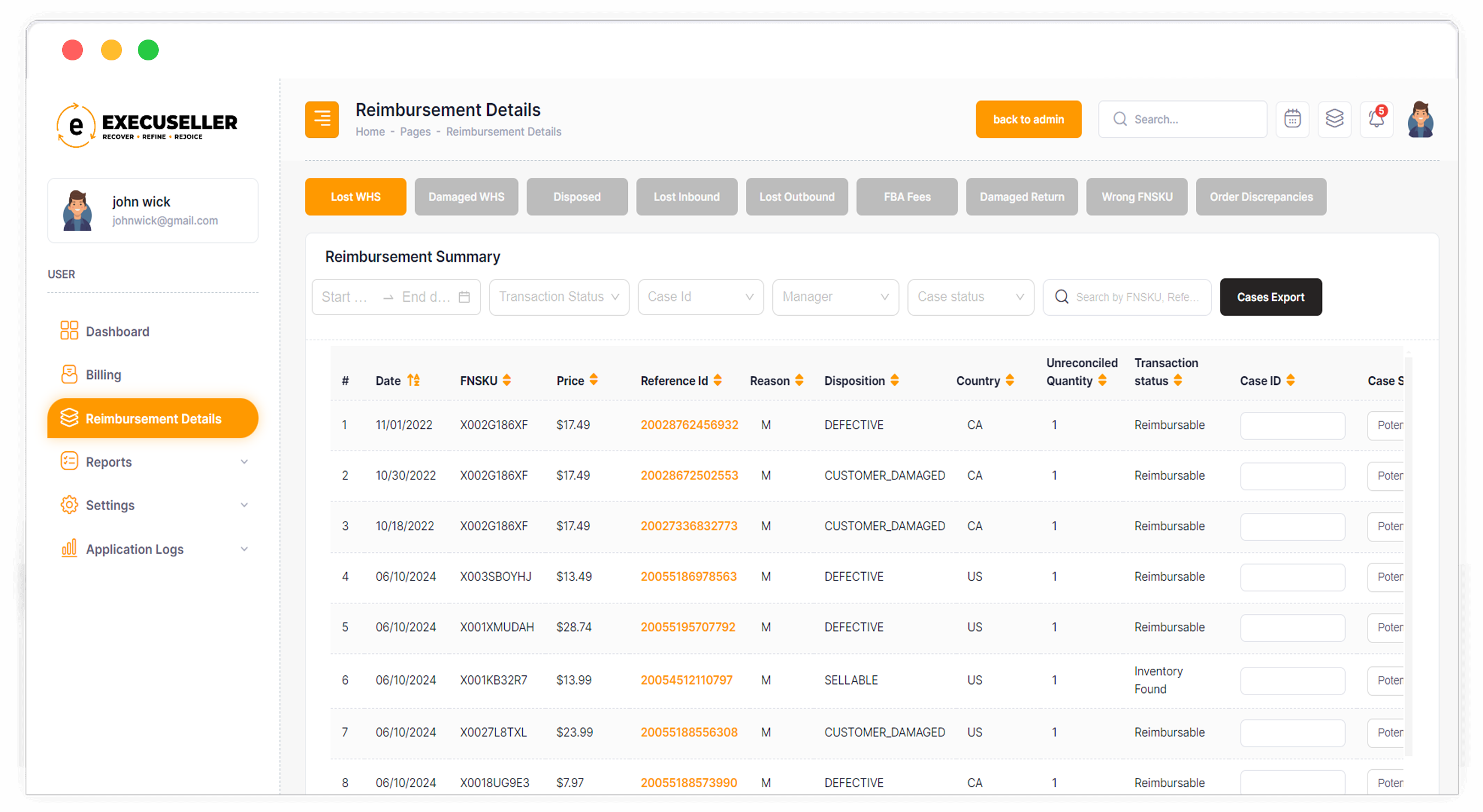Viewport: 1483px width, 812px height.
Task: Open Case Status dropdown in row 6
Action: click(x=1385, y=680)
